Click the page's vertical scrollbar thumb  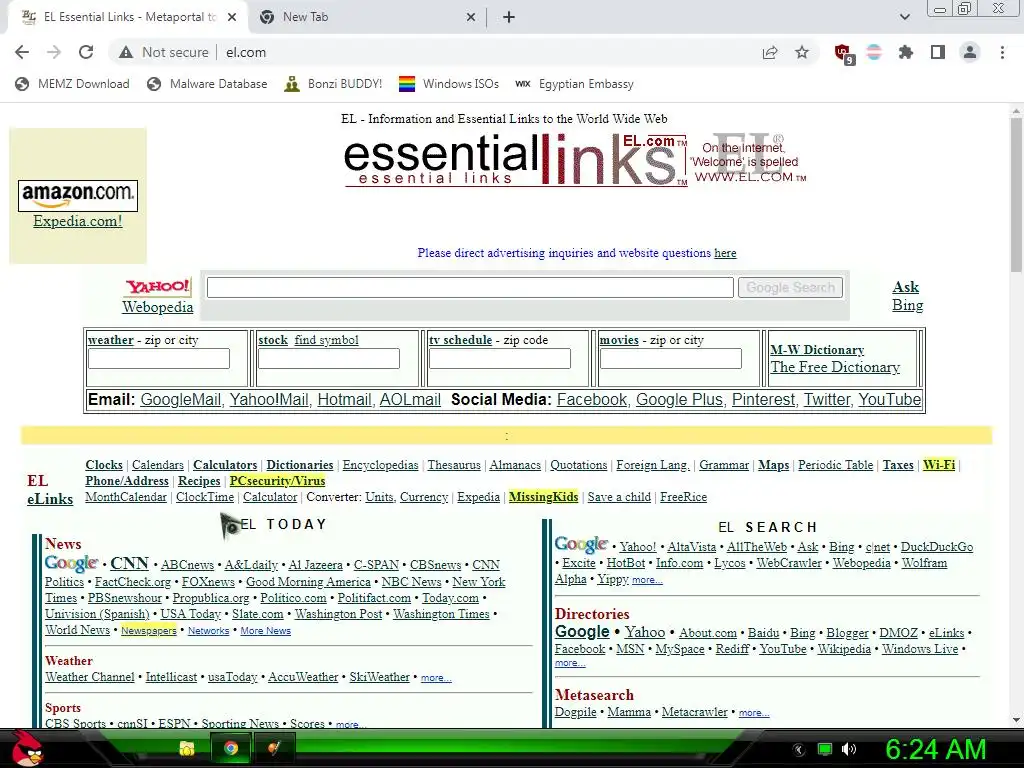coord(1016,194)
